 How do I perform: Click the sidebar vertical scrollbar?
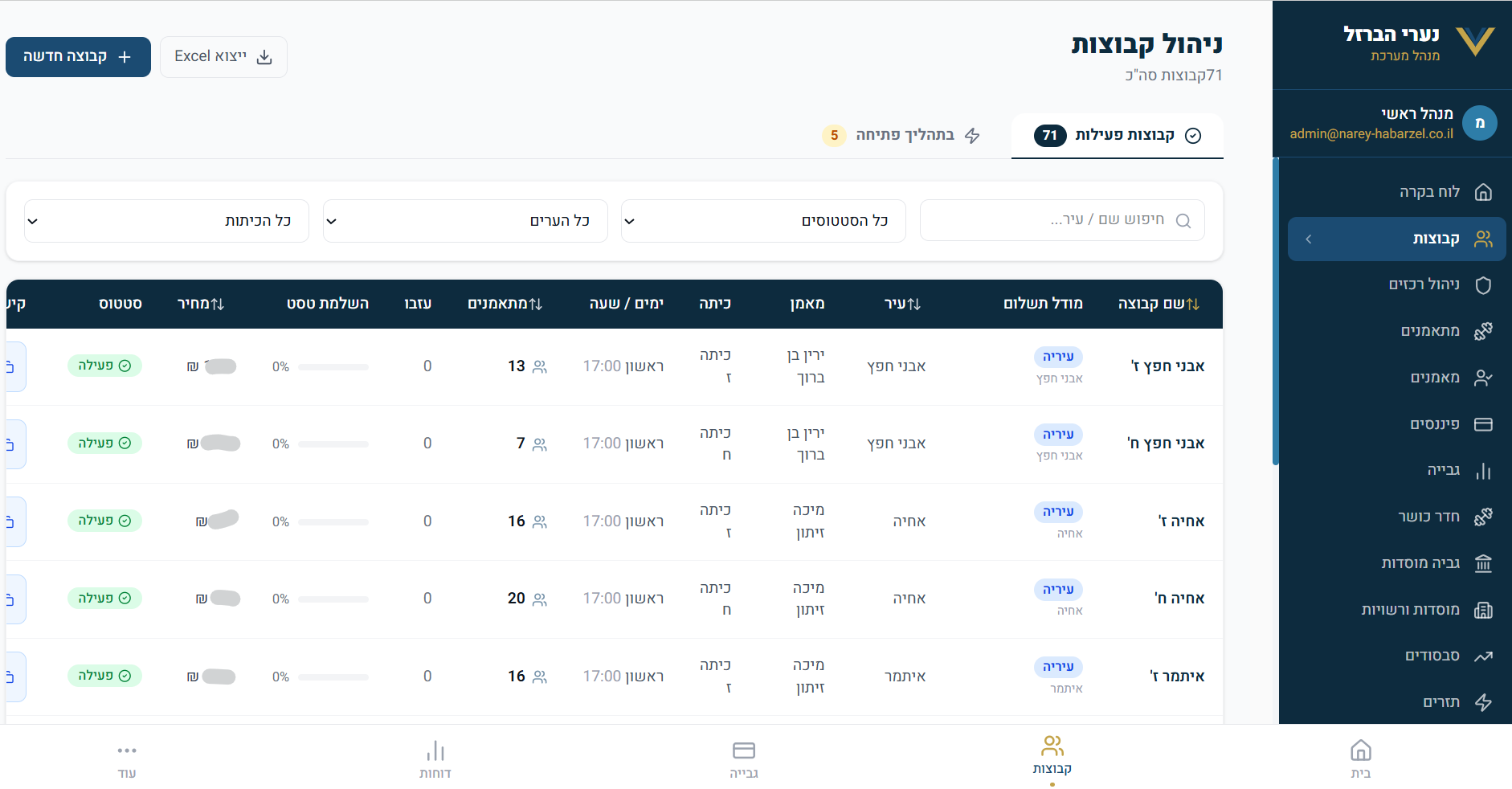point(1276,312)
